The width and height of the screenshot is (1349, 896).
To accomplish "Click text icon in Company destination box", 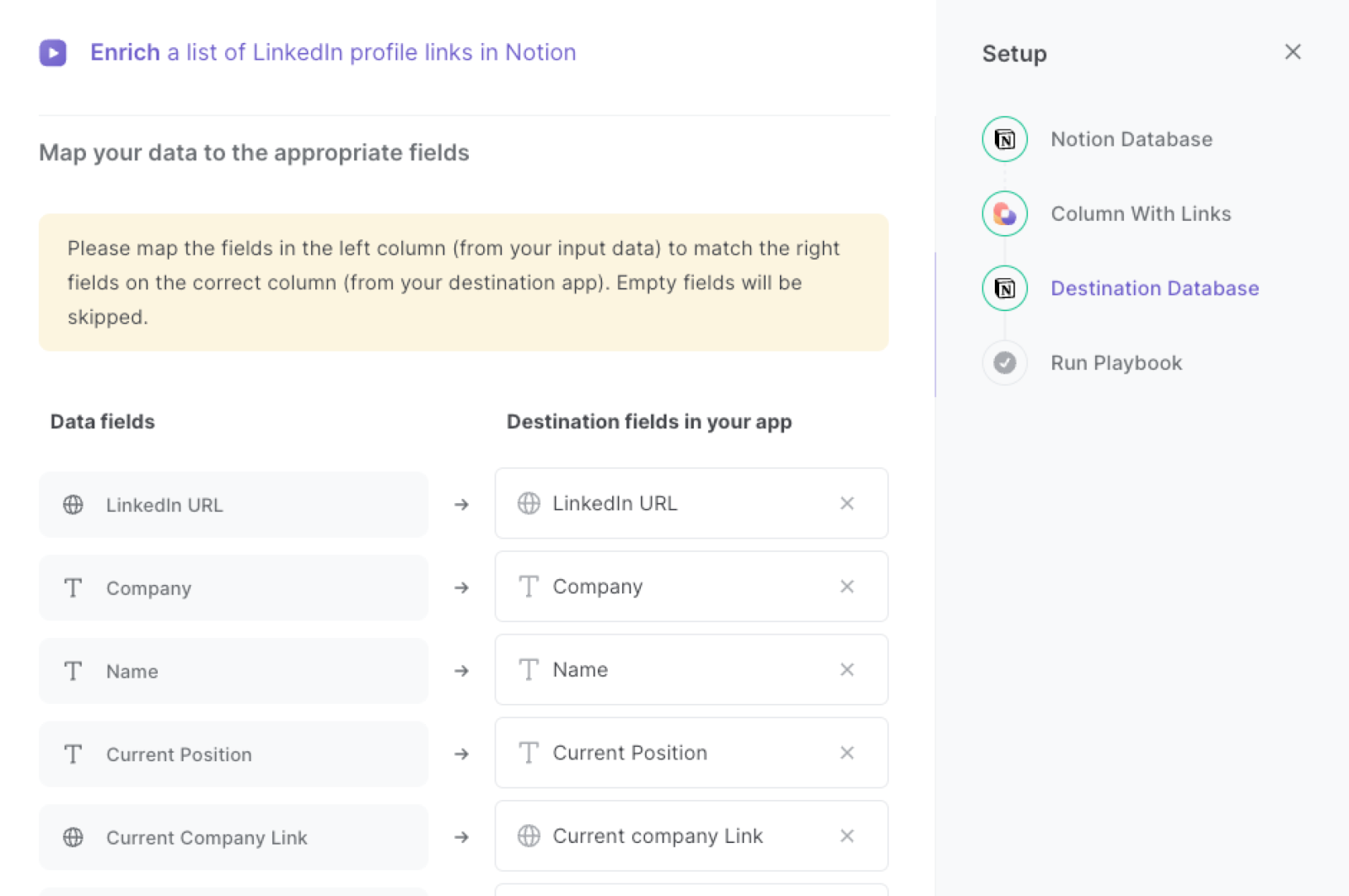I will click(x=529, y=587).
